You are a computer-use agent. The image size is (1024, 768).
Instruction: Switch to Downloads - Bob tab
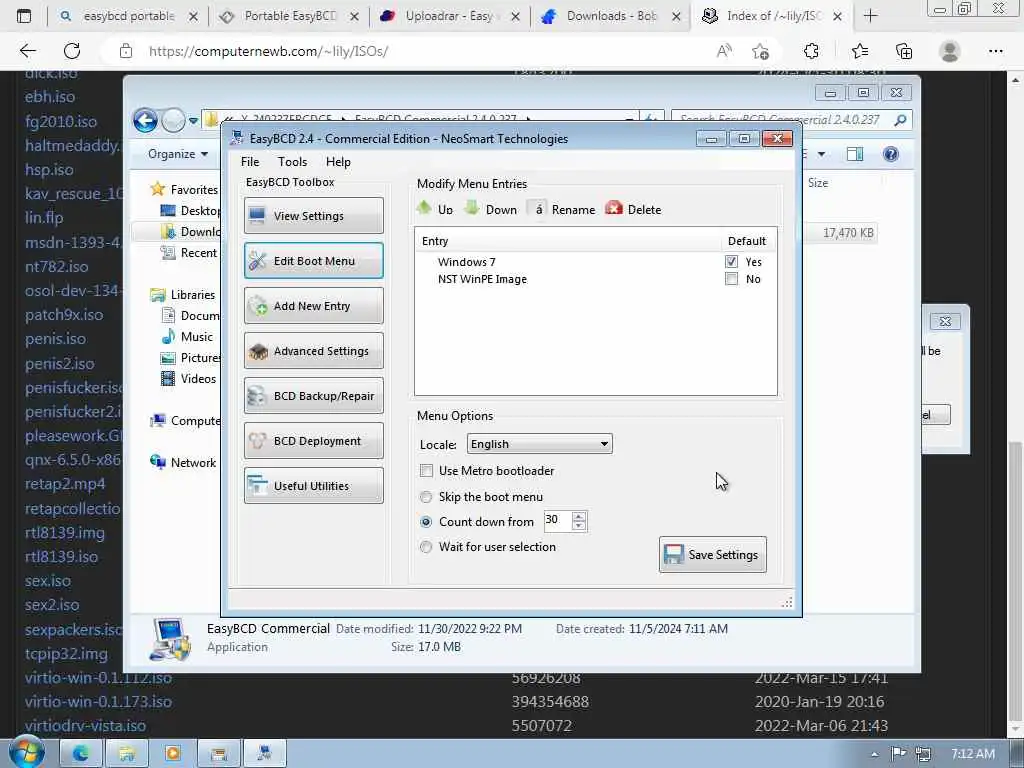click(612, 16)
